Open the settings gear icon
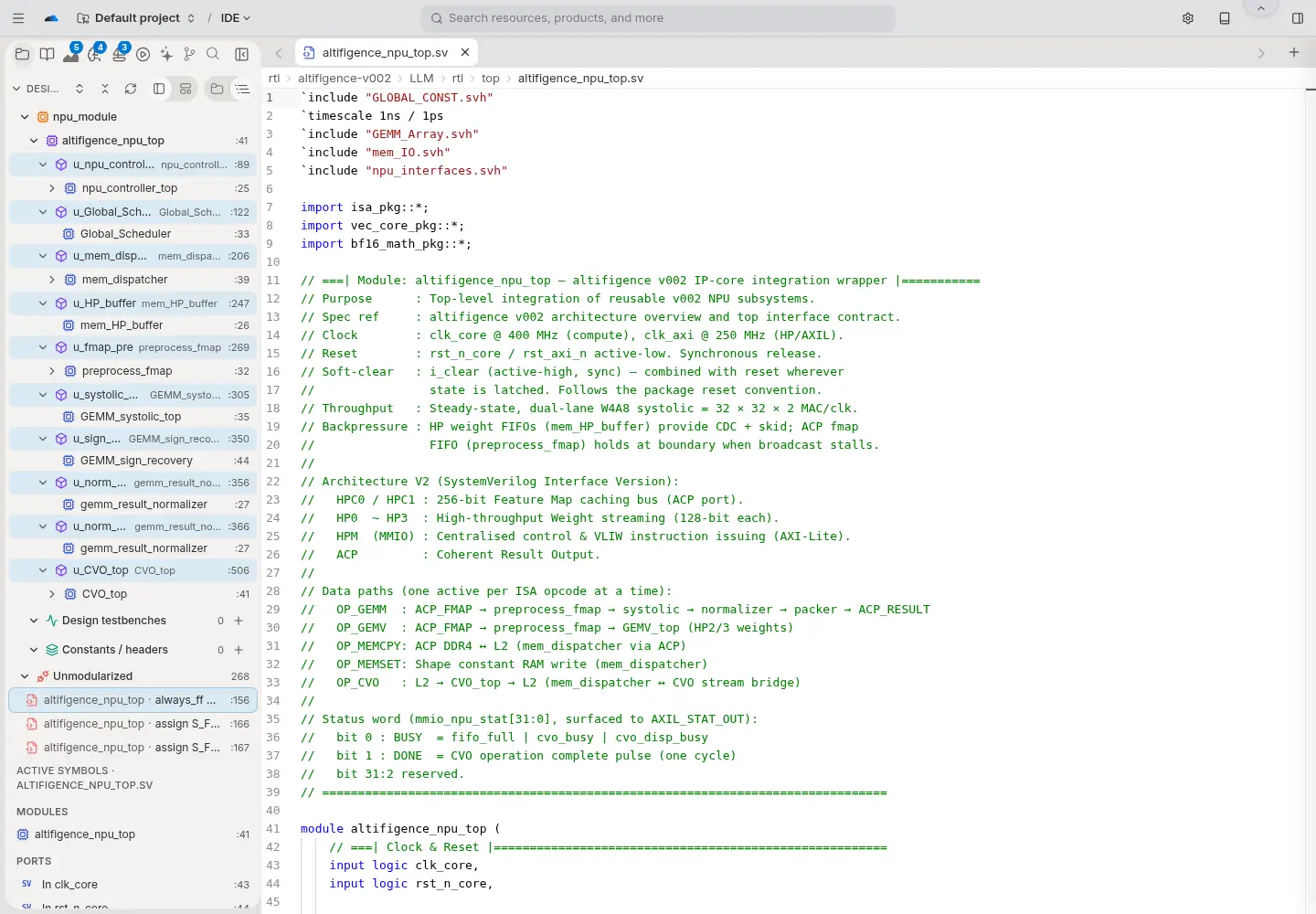The image size is (1316, 914). (1188, 18)
